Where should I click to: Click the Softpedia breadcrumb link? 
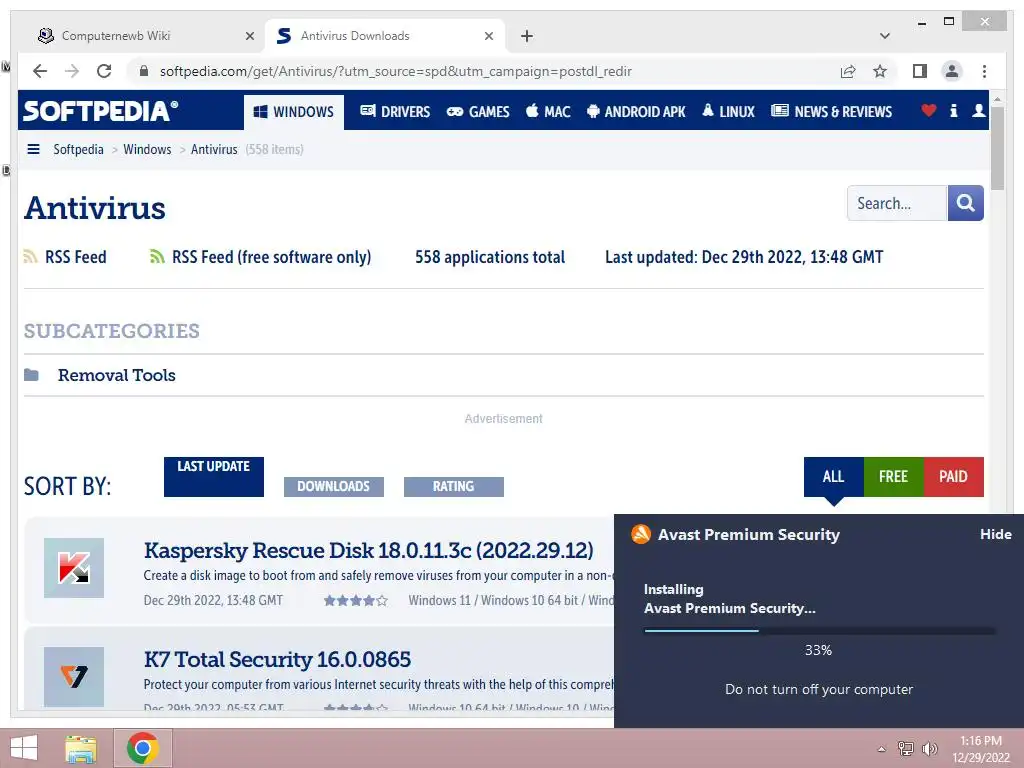[x=78, y=149]
